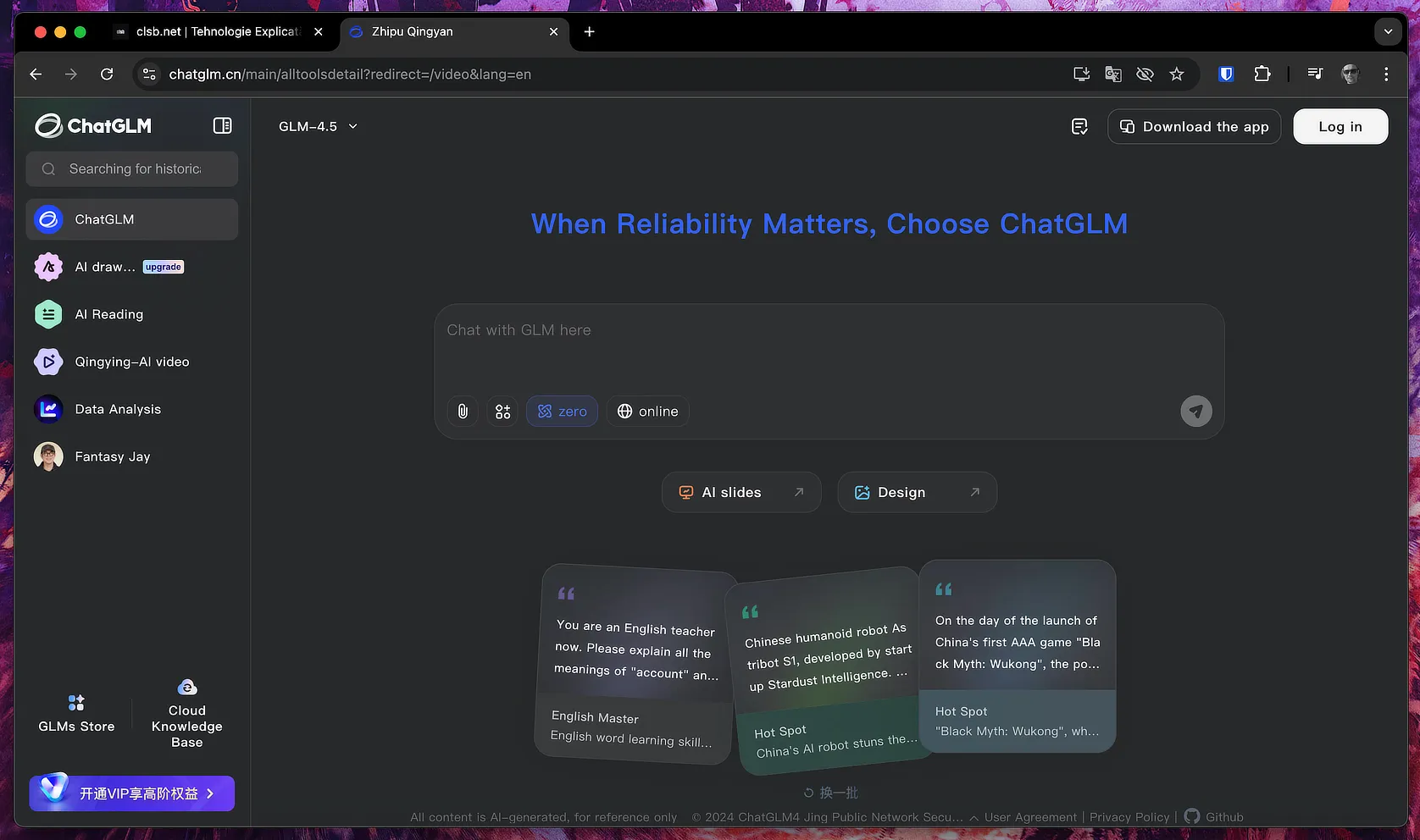Open Chrome media controls icon
The height and width of the screenshot is (840, 1420).
click(x=1315, y=75)
